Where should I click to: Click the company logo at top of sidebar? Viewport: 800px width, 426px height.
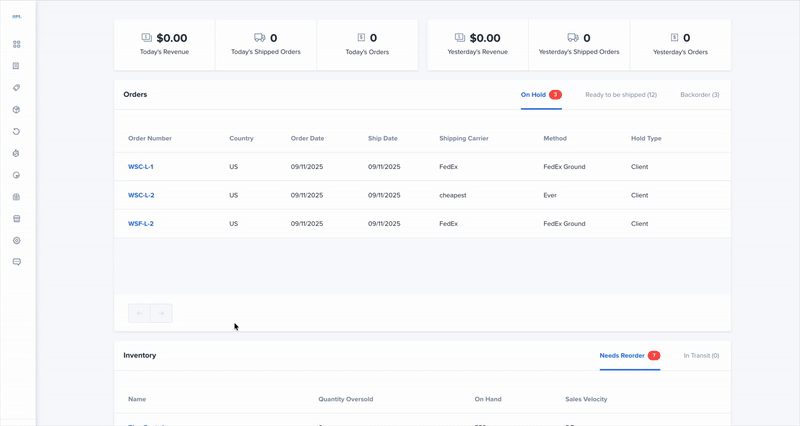(16, 16)
